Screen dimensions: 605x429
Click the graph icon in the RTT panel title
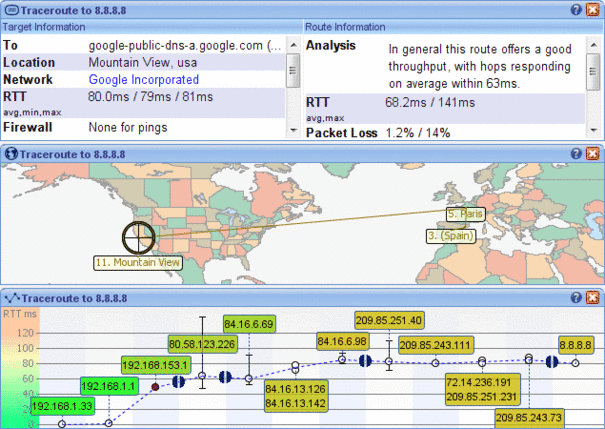12,298
